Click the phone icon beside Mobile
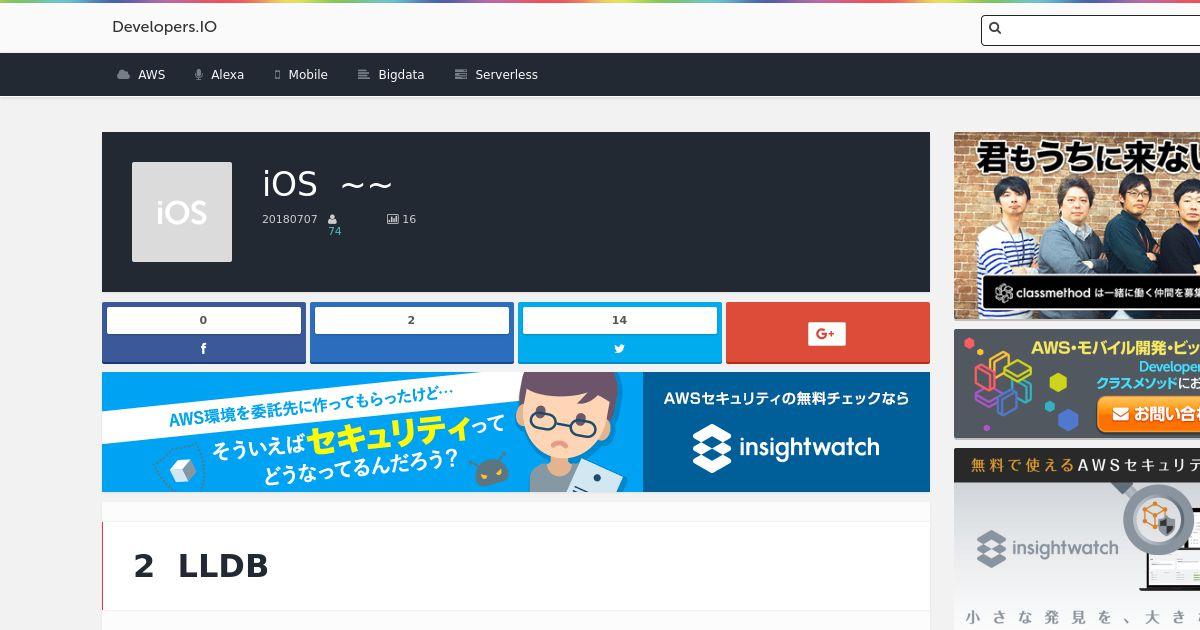 pyautogui.click(x=277, y=75)
